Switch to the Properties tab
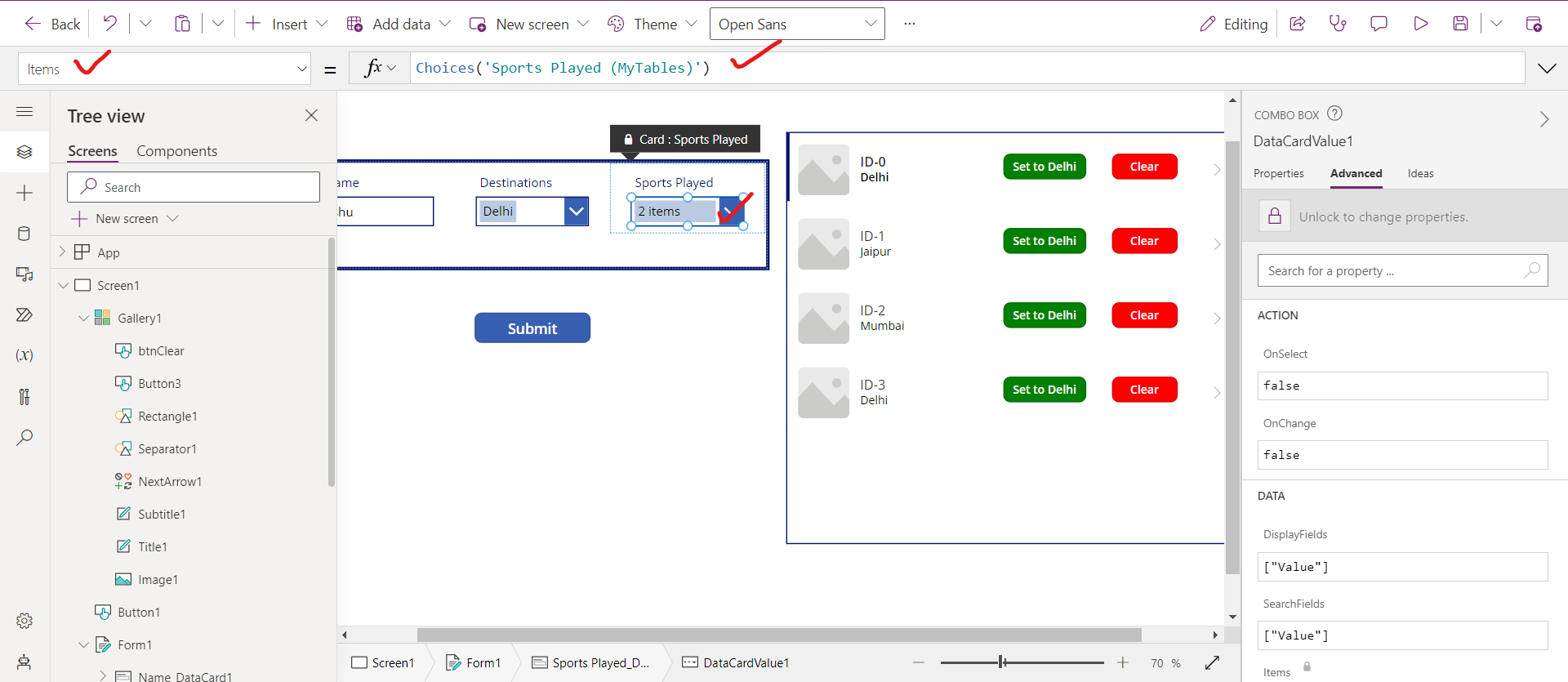Screen dimensions: 1568x682 pos(1278,173)
